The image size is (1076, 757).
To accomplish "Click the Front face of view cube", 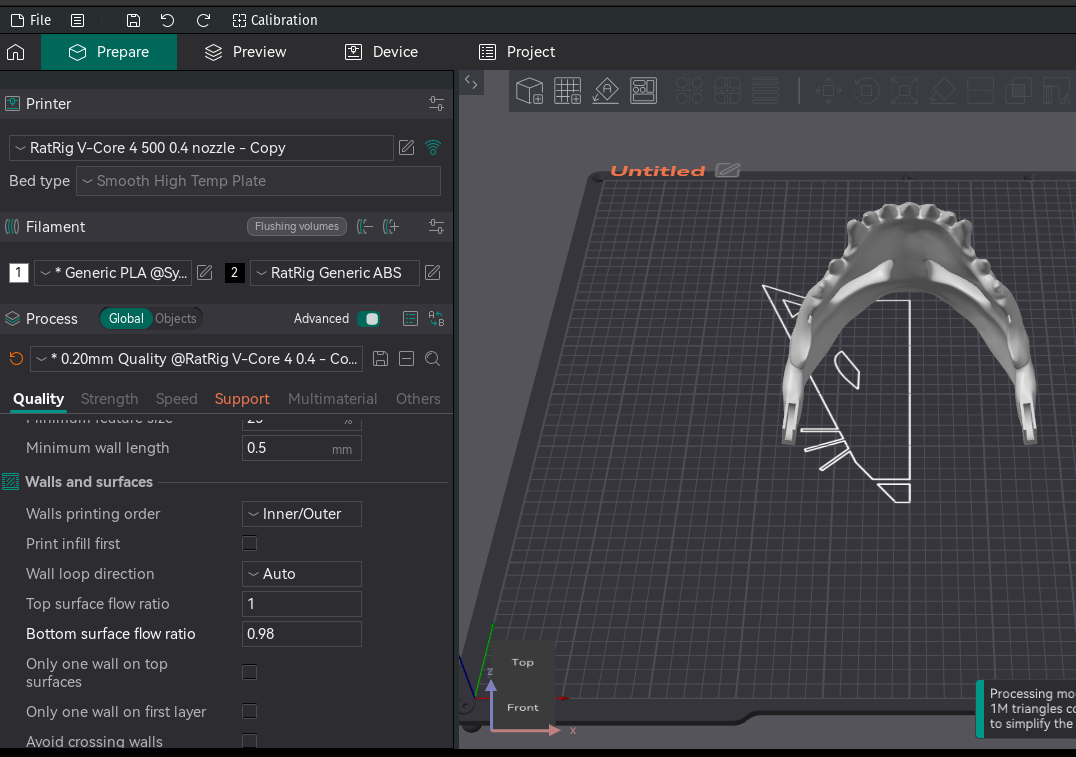I will pos(522,708).
